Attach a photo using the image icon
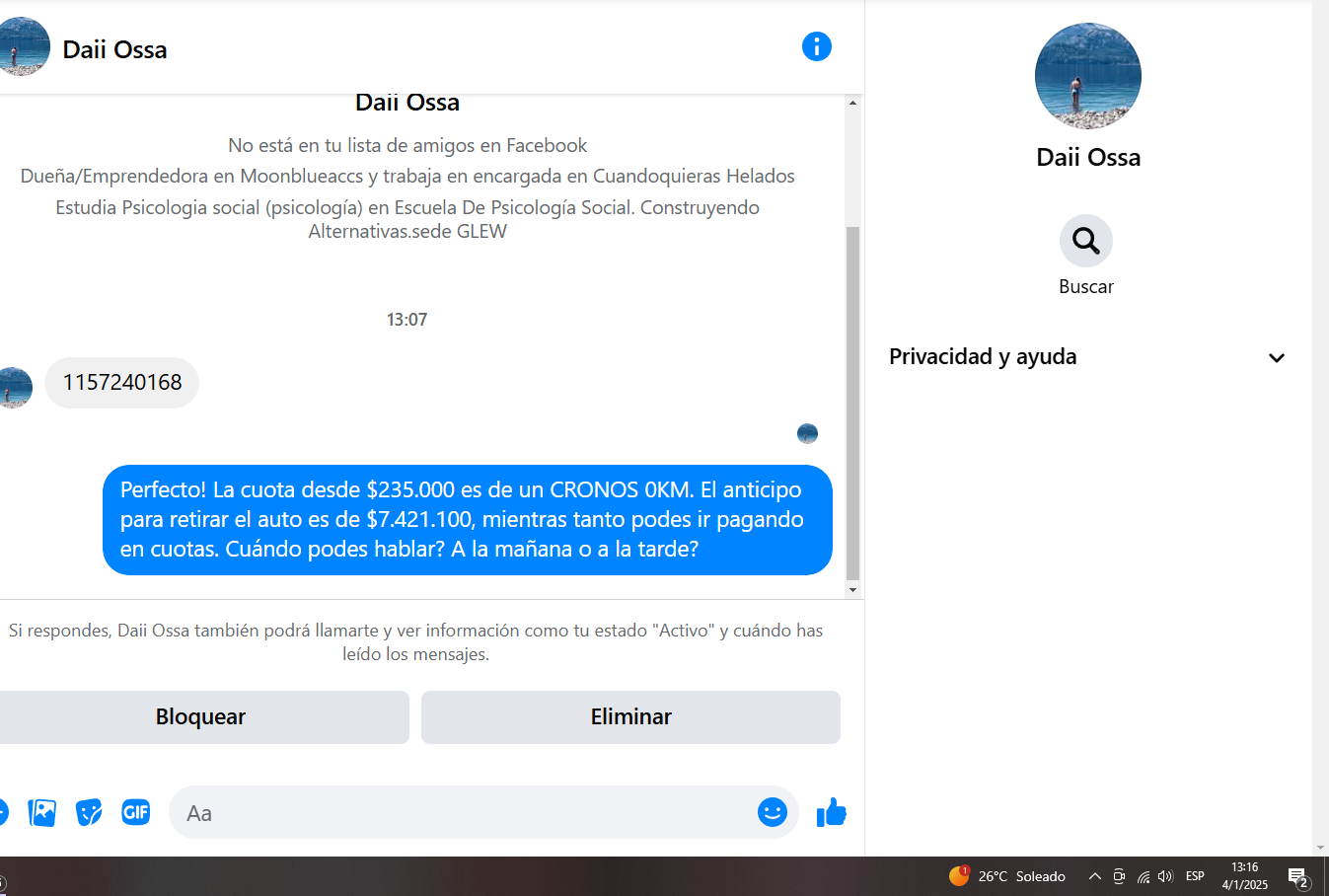Image resolution: width=1329 pixels, height=896 pixels. 42,812
